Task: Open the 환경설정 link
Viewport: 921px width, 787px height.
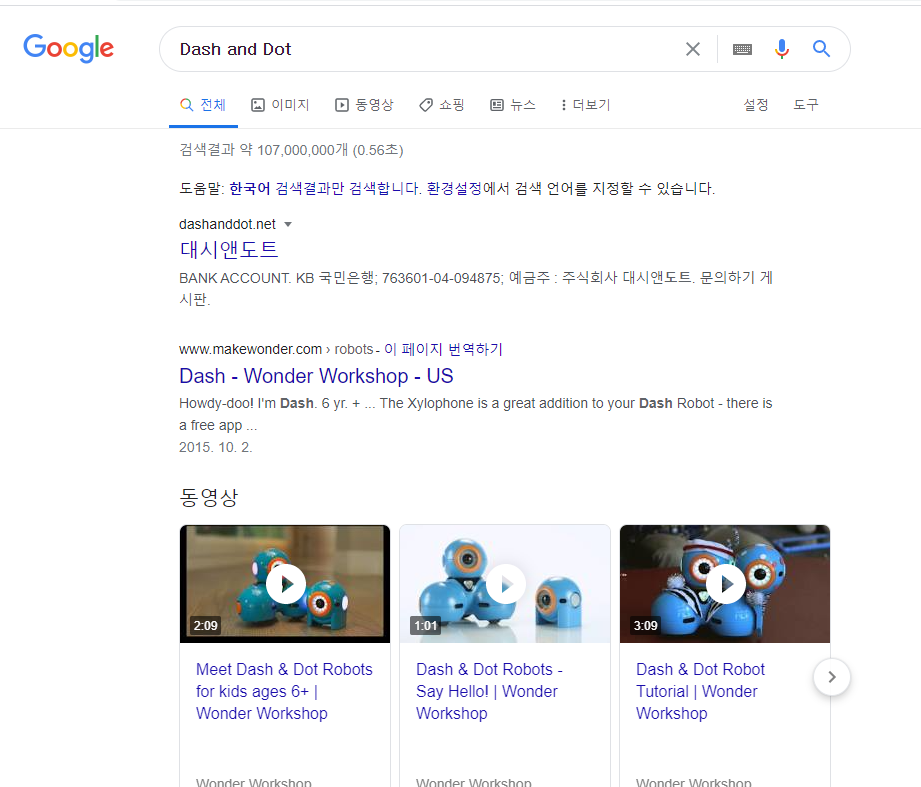Action: (x=454, y=189)
